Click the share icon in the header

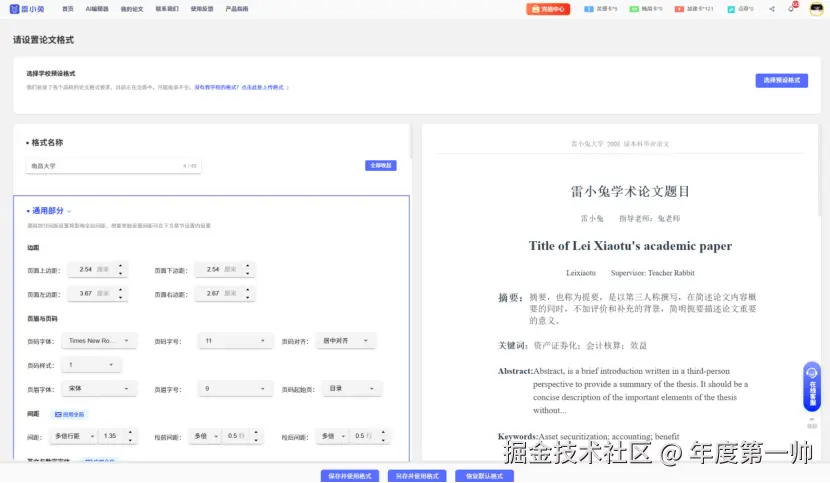click(772, 9)
